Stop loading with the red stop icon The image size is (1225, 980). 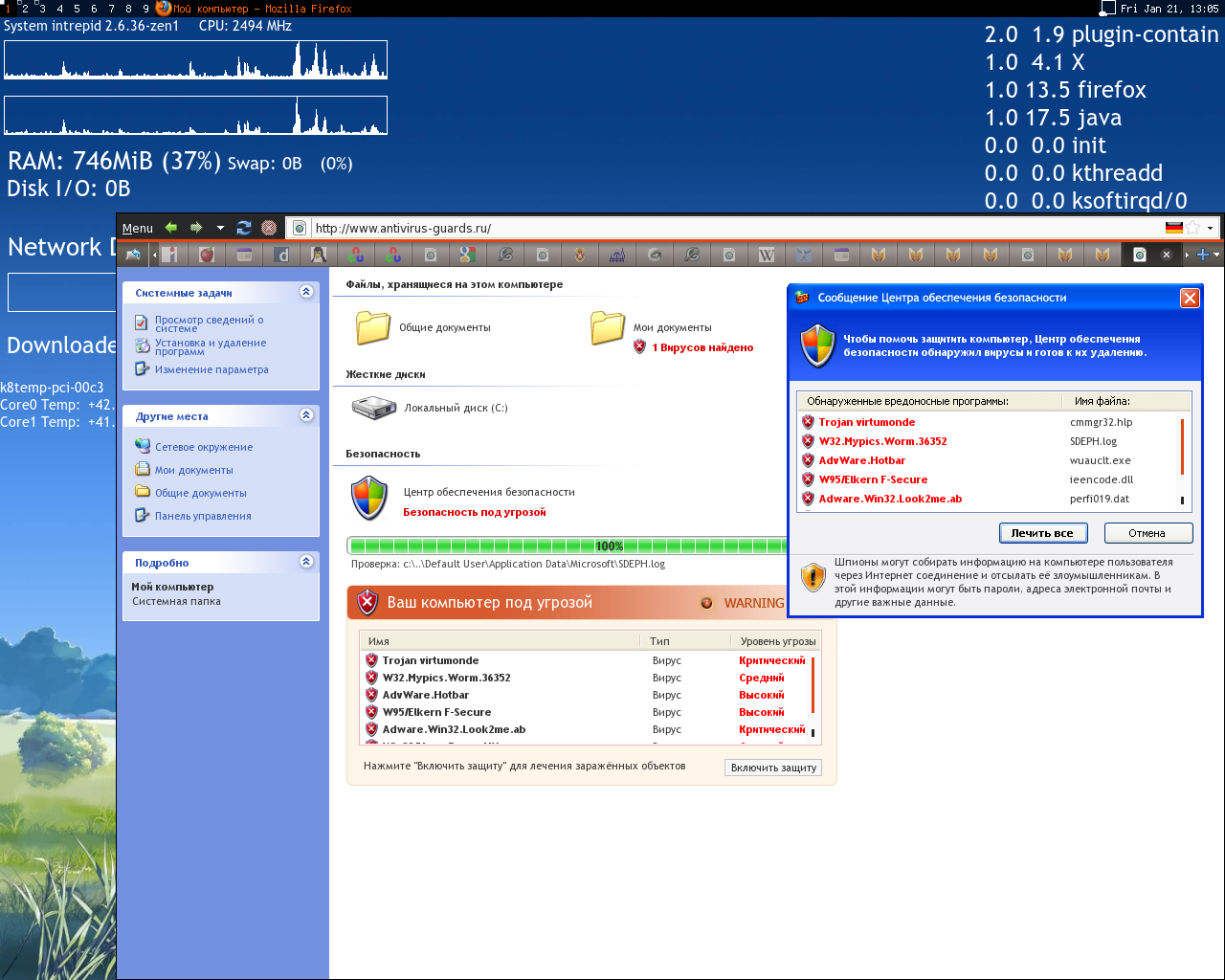click(x=269, y=228)
